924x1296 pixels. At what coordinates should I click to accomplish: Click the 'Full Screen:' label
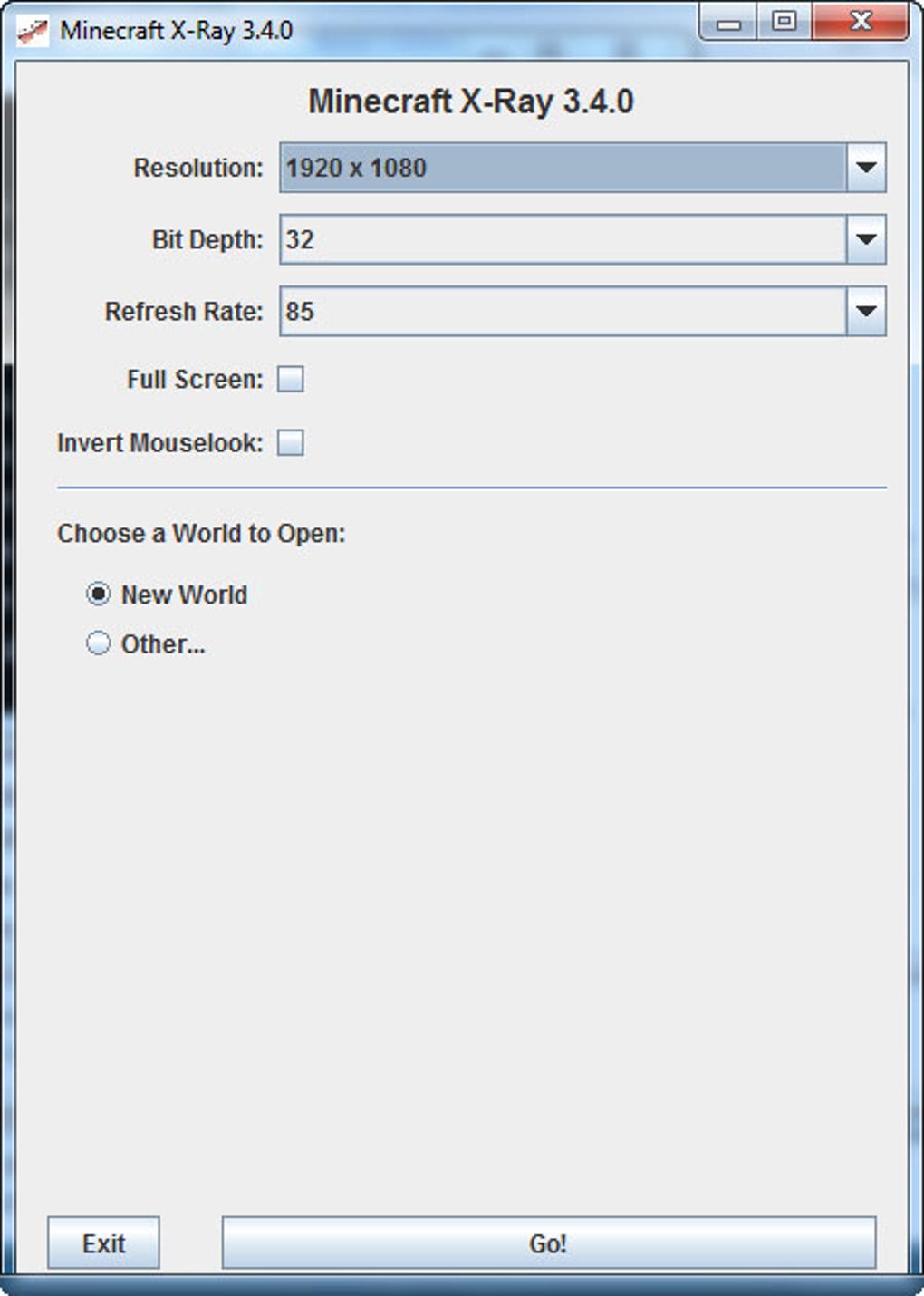195,379
